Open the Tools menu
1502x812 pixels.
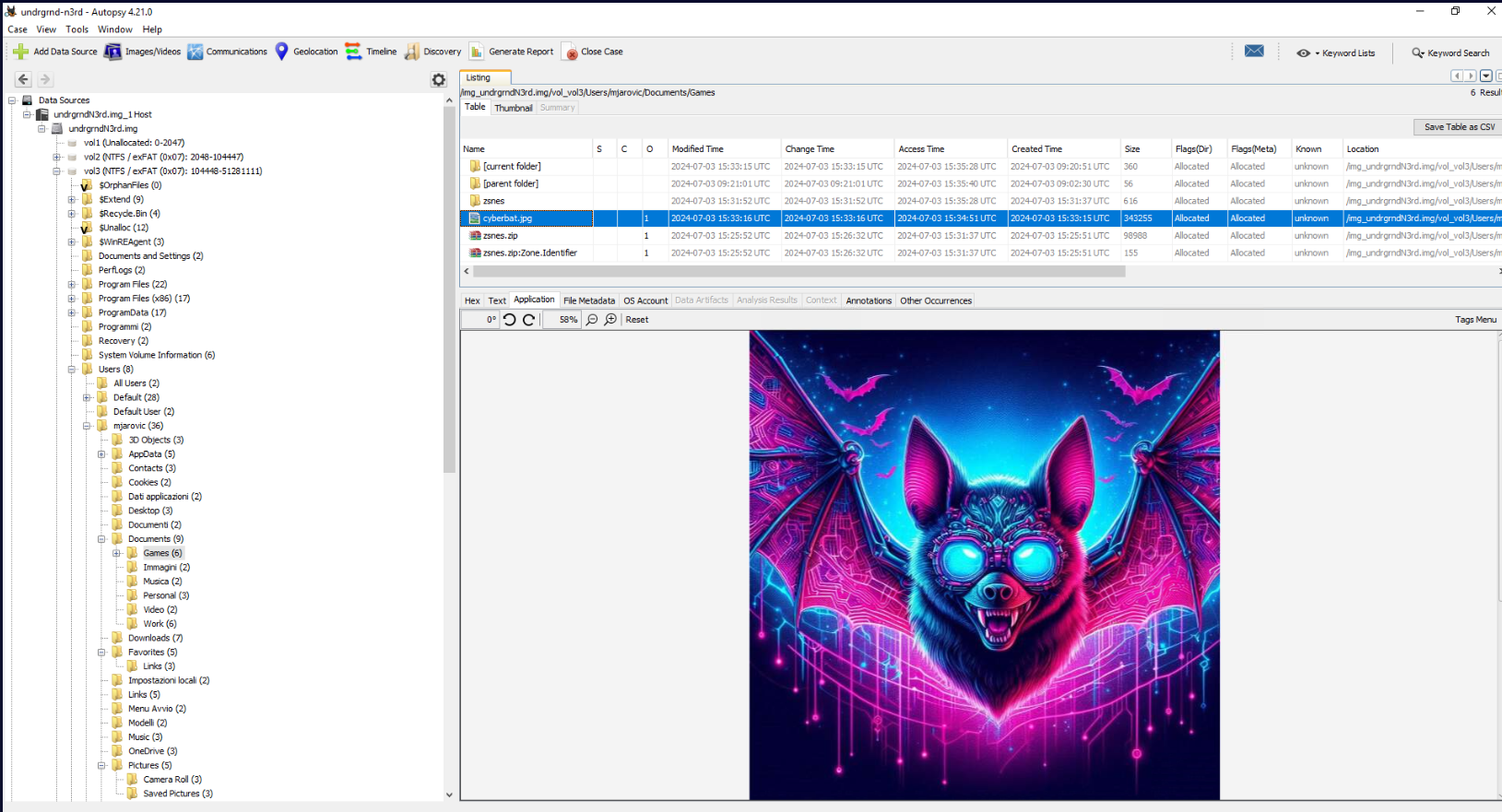(77, 29)
